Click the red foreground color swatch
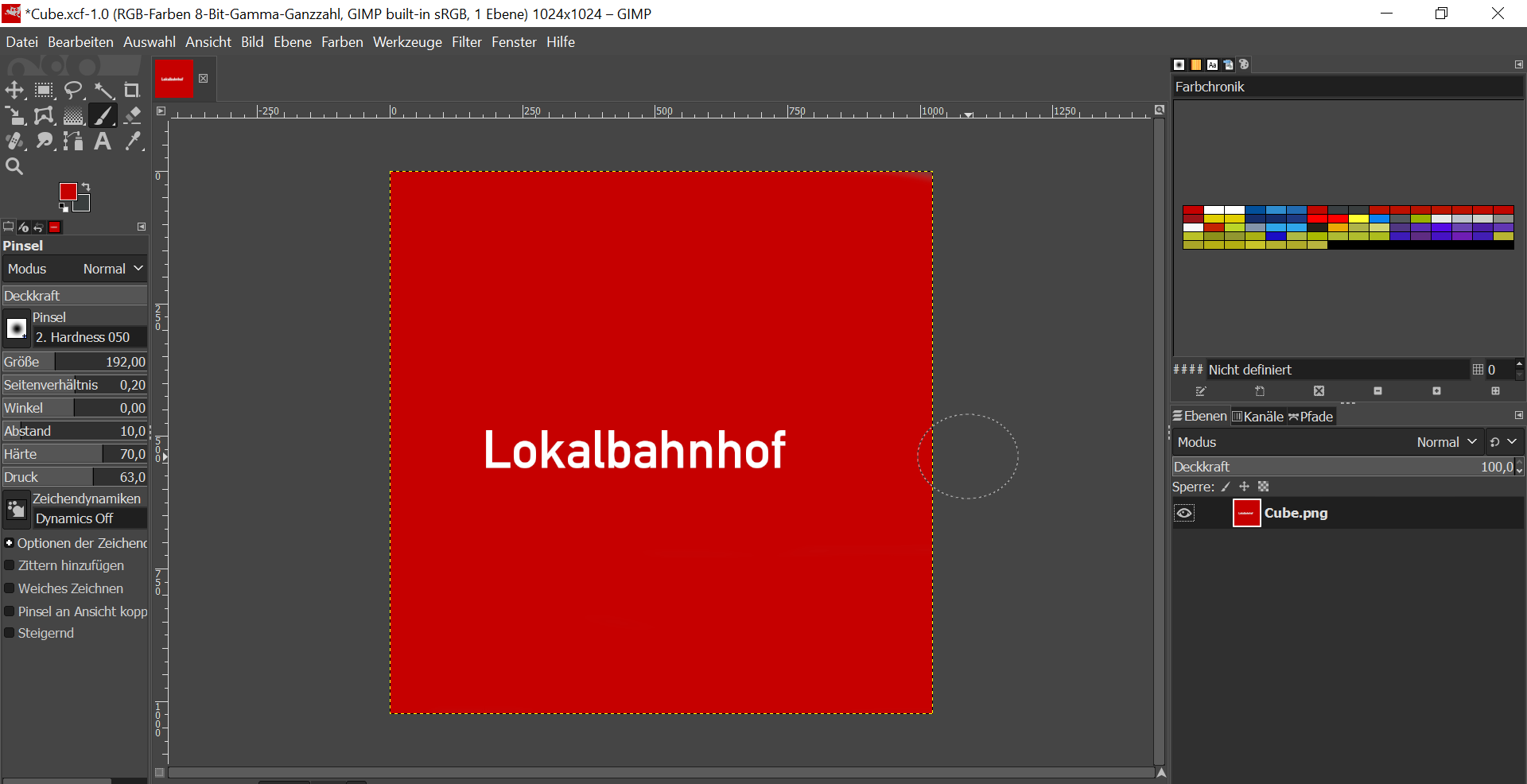Image resolution: width=1527 pixels, height=784 pixels. 68,191
